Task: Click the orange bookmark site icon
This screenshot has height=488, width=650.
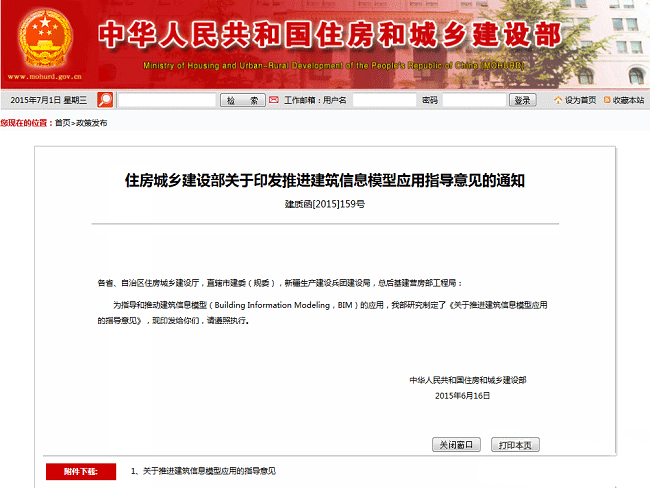Action: pyautogui.click(x=607, y=100)
